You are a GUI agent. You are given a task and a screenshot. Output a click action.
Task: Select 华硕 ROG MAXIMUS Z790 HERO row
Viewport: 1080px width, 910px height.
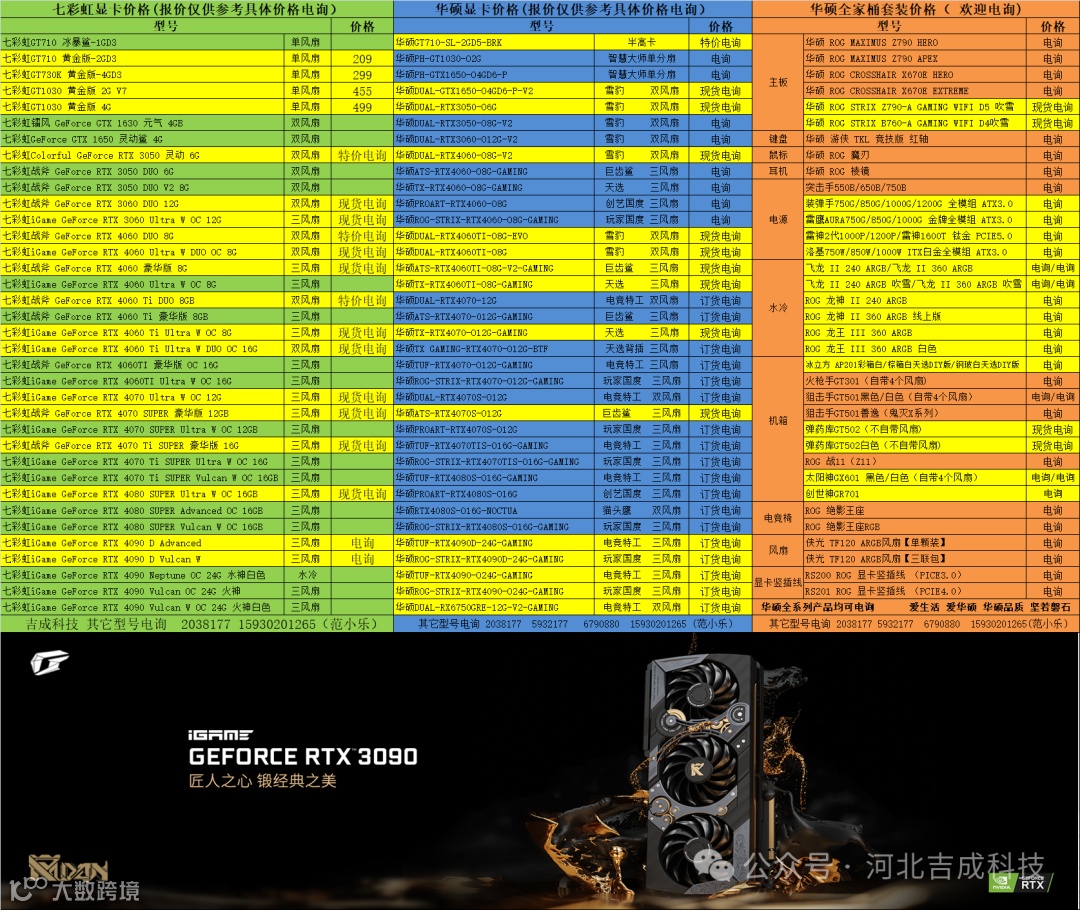pyautogui.click(x=942, y=42)
